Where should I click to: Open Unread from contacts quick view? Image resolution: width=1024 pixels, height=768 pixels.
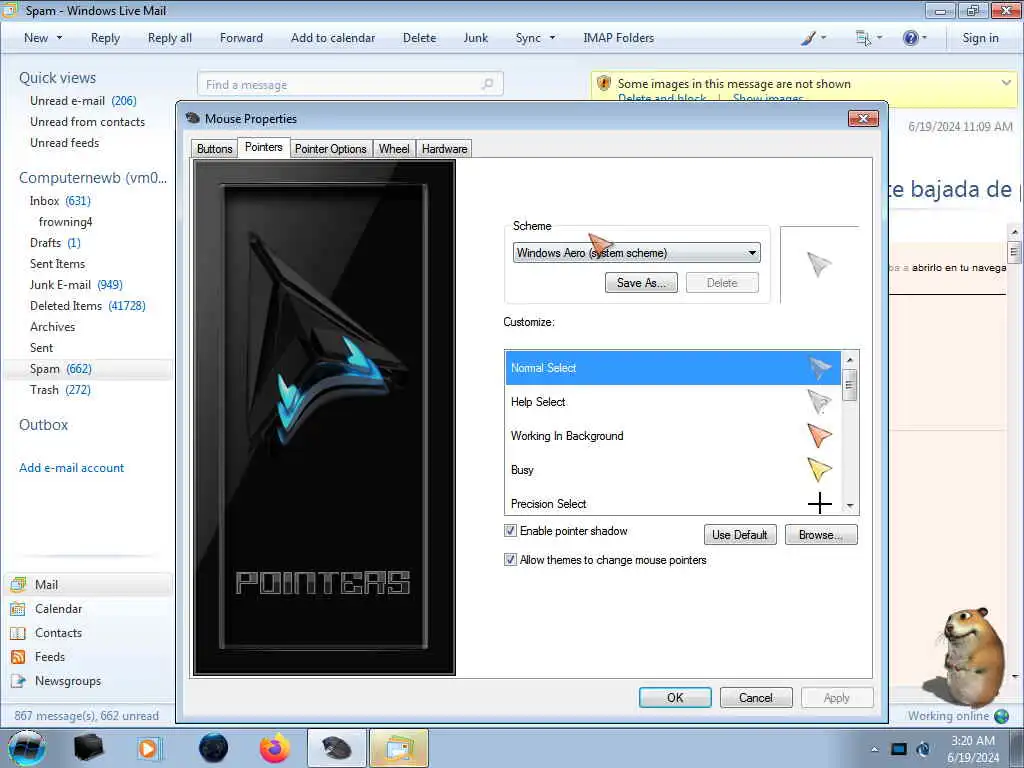(x=88, y=121)
